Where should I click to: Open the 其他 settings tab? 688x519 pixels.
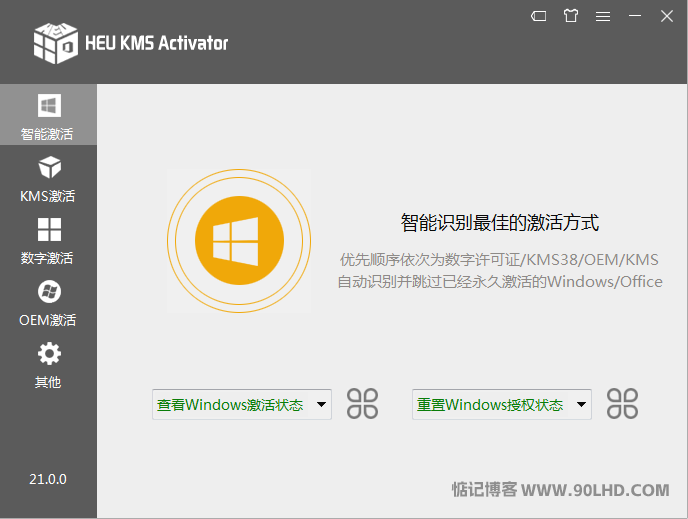coord(48,365)
